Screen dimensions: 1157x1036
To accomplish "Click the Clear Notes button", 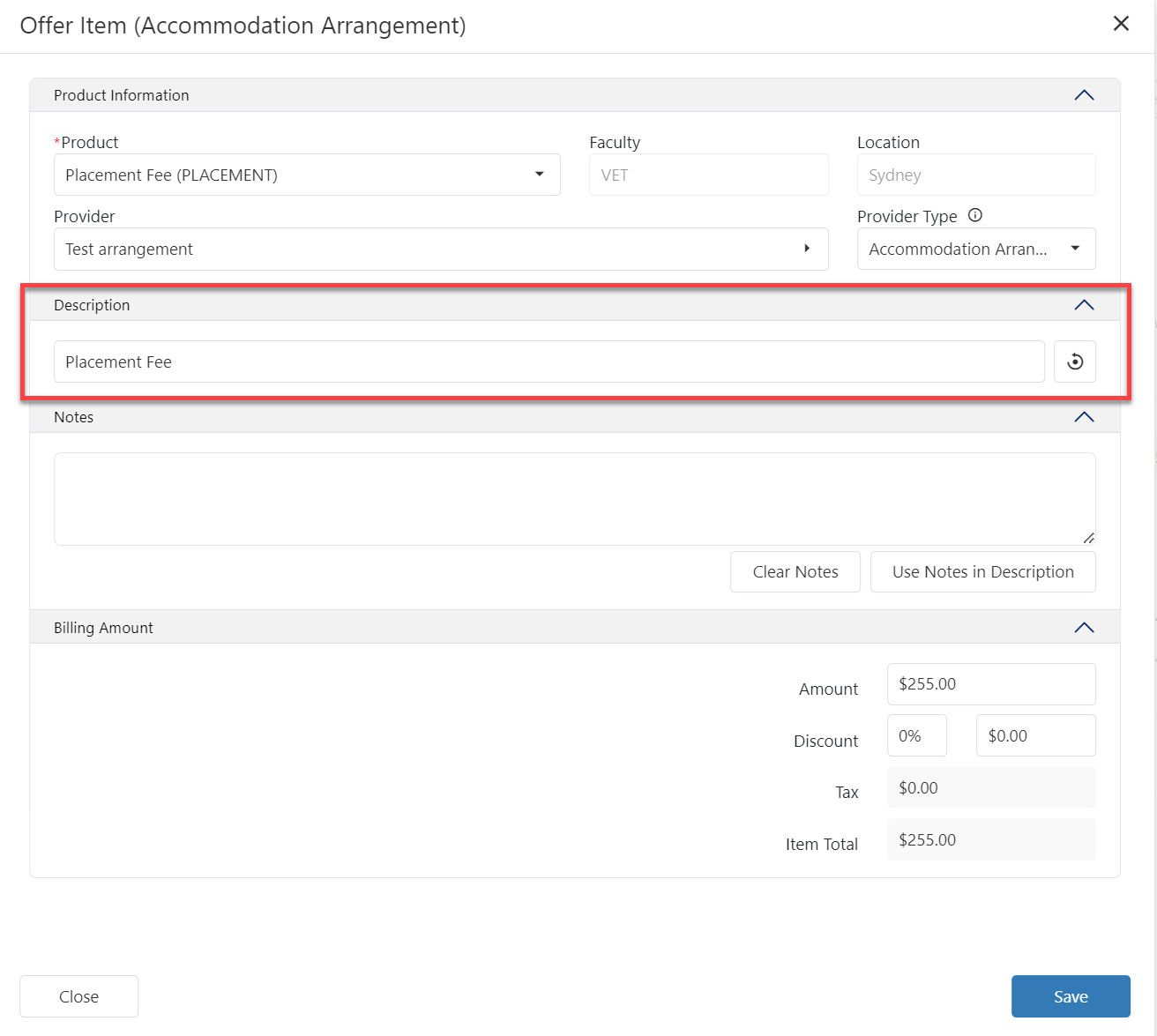I will click(795, 571).
